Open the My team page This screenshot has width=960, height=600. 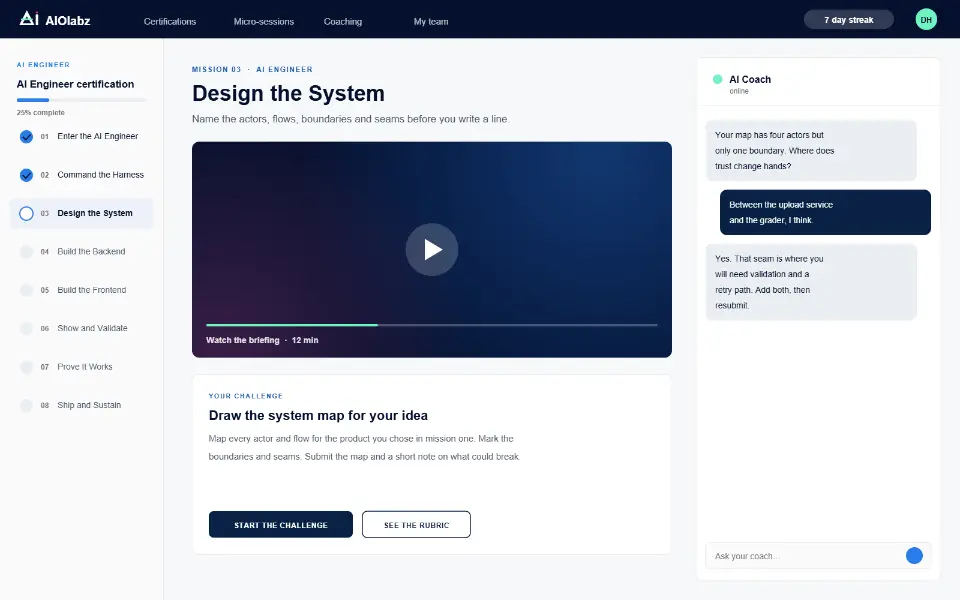coord(431,21)
